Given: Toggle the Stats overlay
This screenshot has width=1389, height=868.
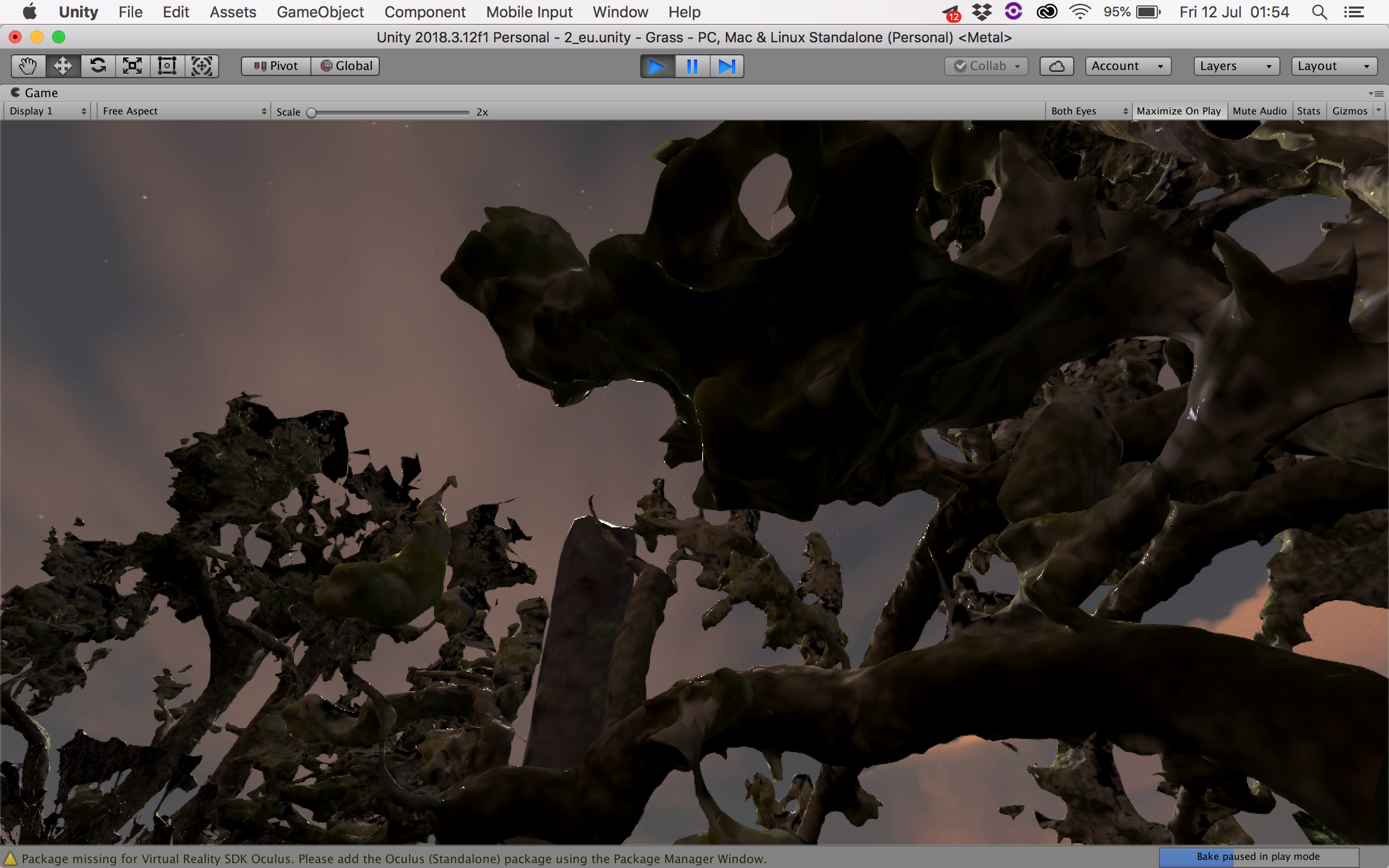Looking at the screenshot, I should point(1308,111).
